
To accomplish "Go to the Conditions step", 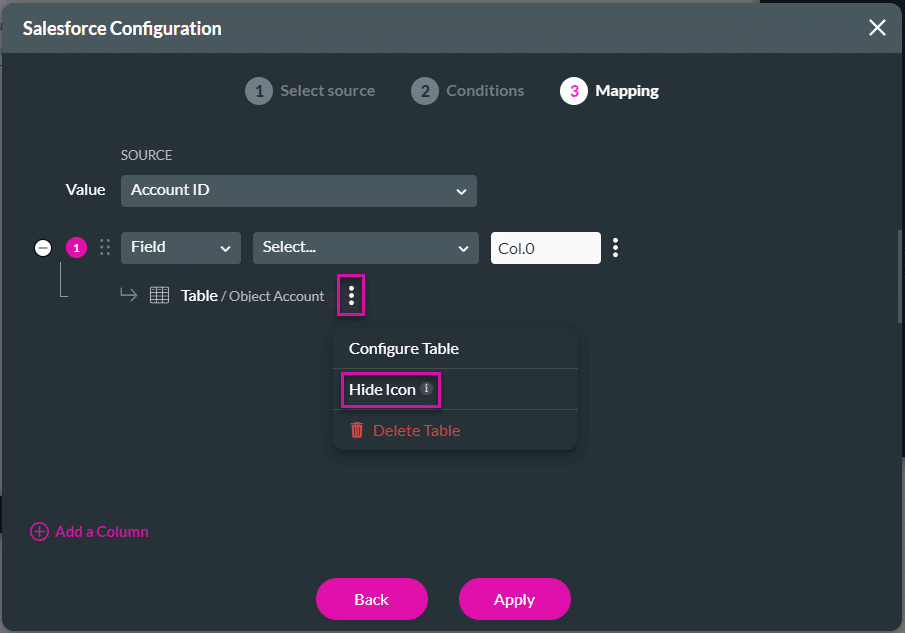I will point(467,91).
